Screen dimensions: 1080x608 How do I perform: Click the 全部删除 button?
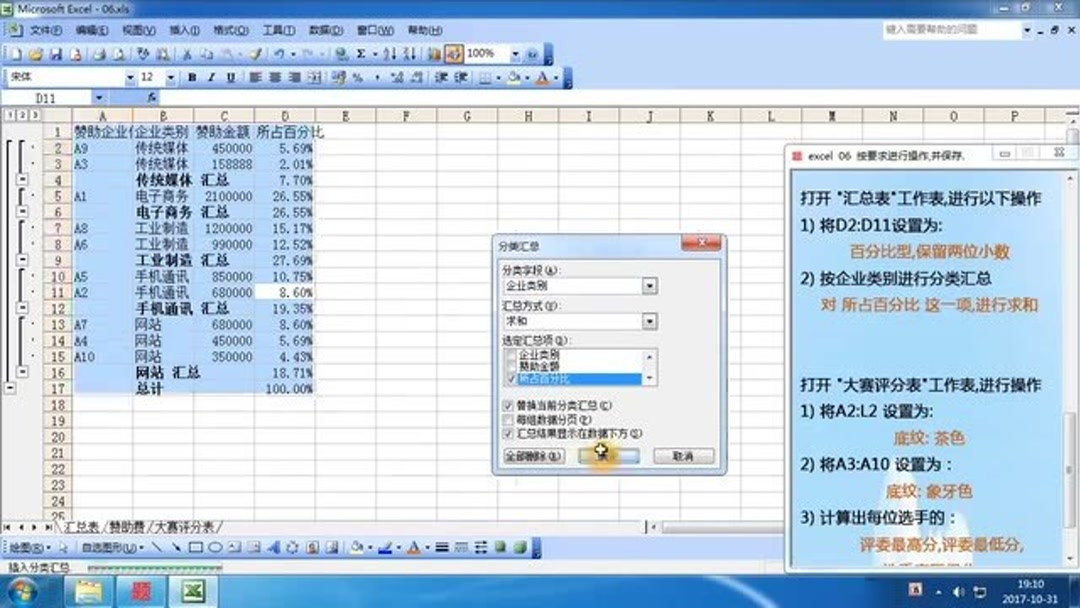(535, 455)
